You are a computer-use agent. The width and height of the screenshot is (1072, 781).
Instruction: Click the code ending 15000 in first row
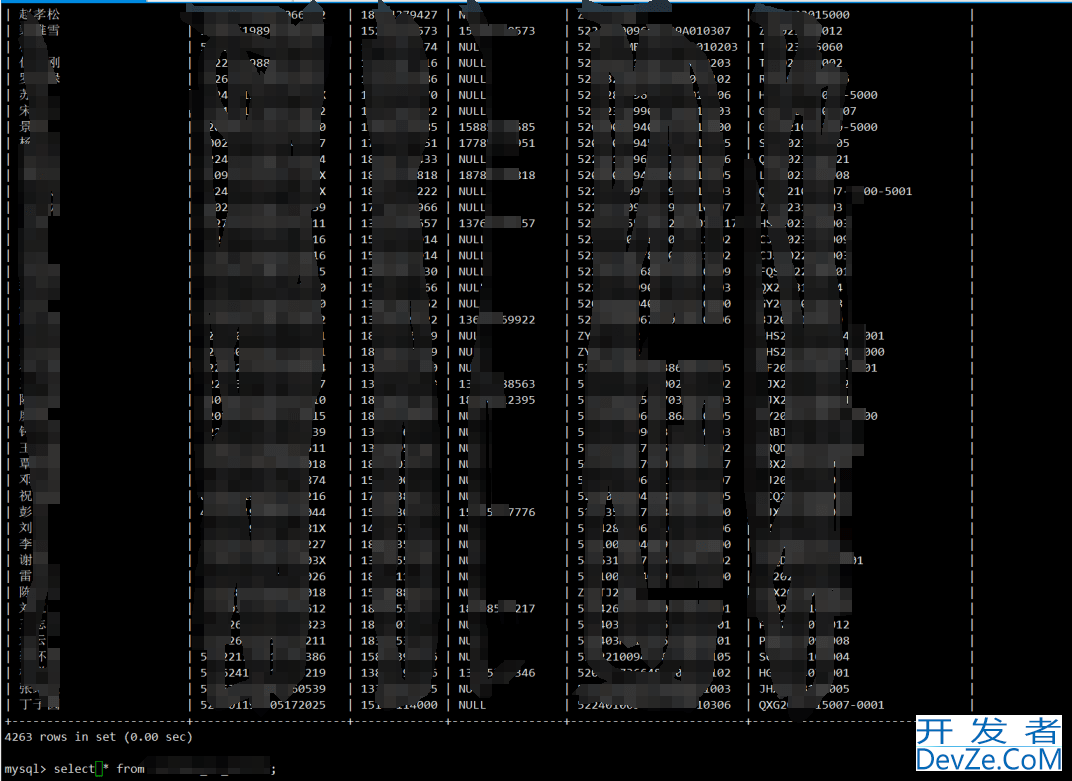coord(804,14)
